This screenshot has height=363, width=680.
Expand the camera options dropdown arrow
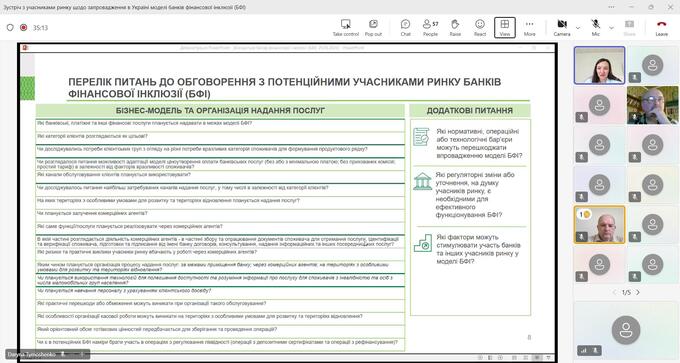coord(578,28)
